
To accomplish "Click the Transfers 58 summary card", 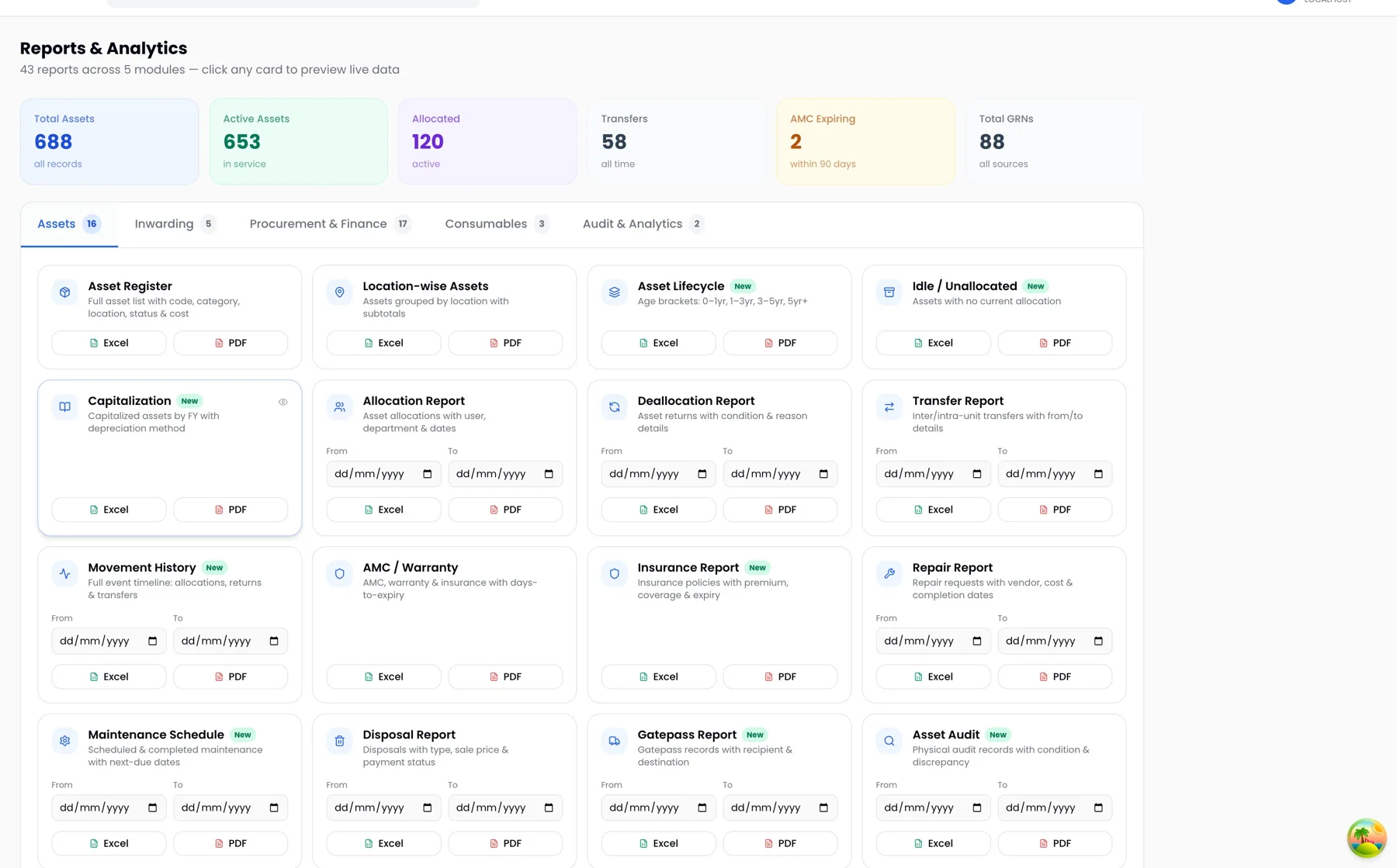I will [x=677, y=141].
